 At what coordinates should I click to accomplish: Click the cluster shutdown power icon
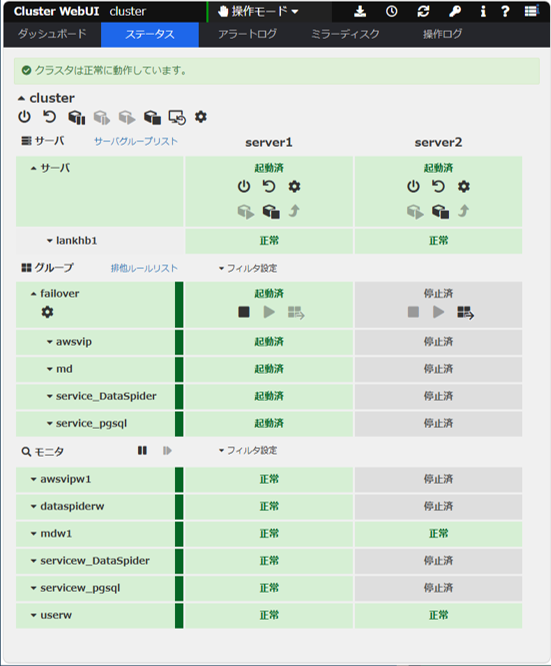click(24, 117)
